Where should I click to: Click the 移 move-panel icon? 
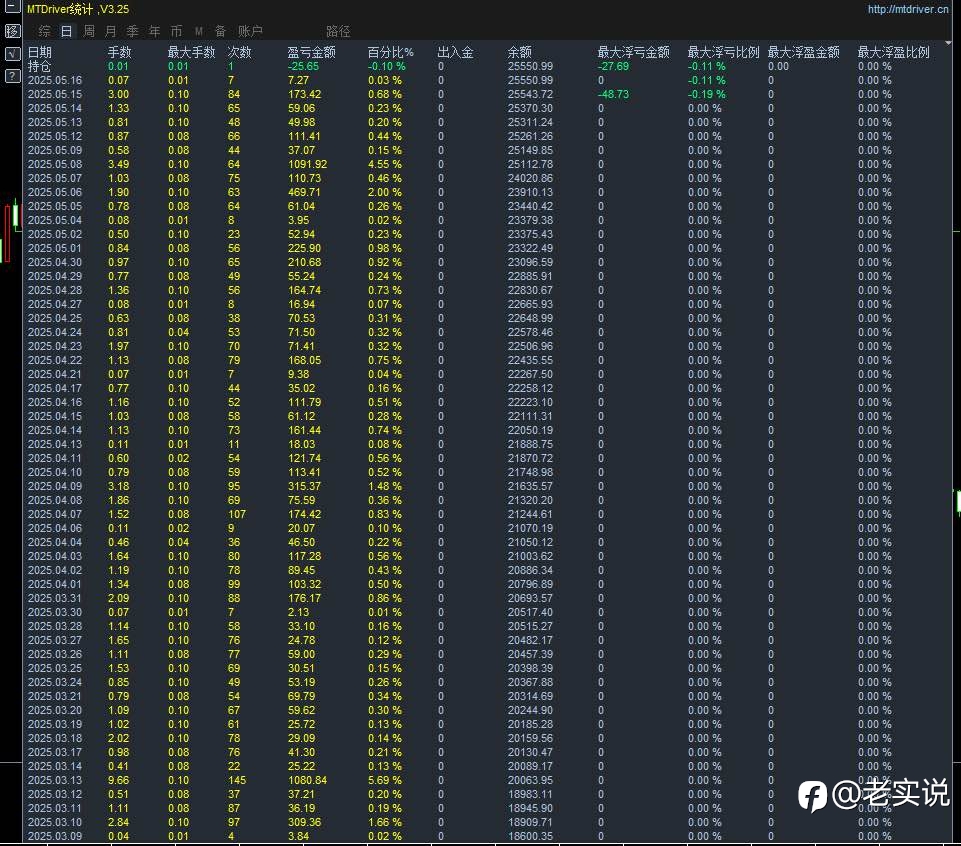tap(12, 31)
